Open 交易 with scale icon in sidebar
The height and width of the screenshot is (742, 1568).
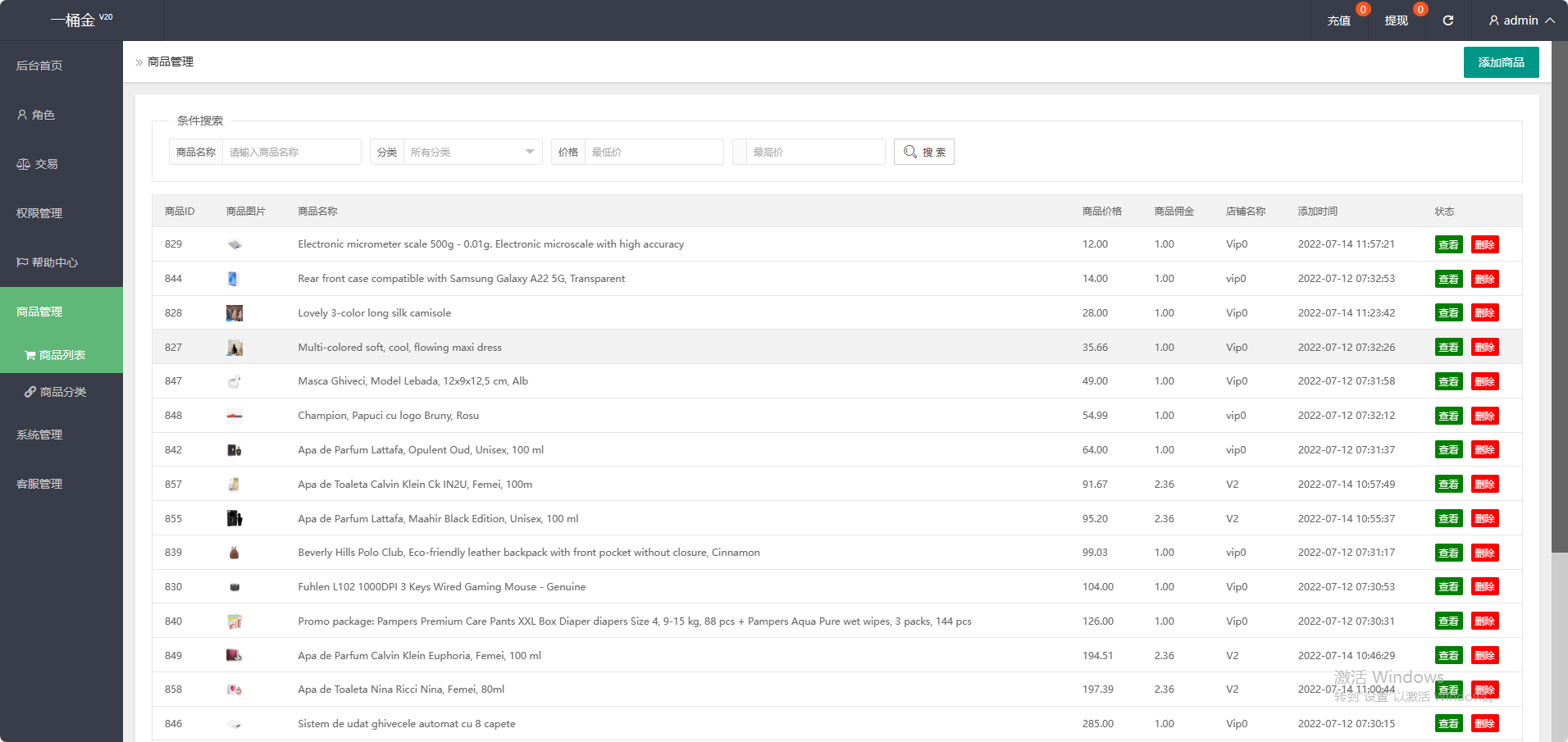click(x=38, y=164)
